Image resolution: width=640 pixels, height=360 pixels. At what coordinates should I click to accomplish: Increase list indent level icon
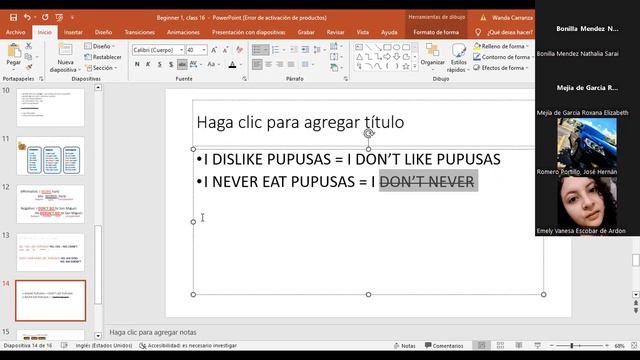click(x=305, y=50)
